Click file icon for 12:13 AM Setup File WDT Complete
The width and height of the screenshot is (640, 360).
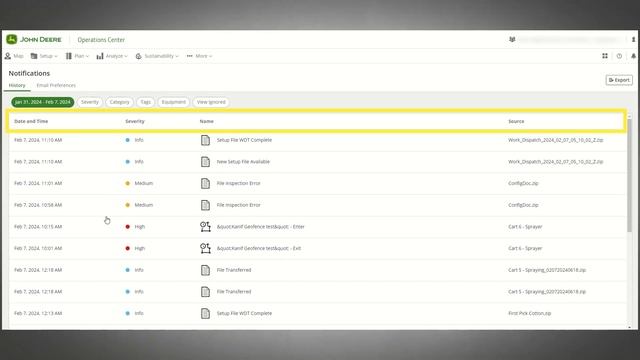(x=205, y=313)
